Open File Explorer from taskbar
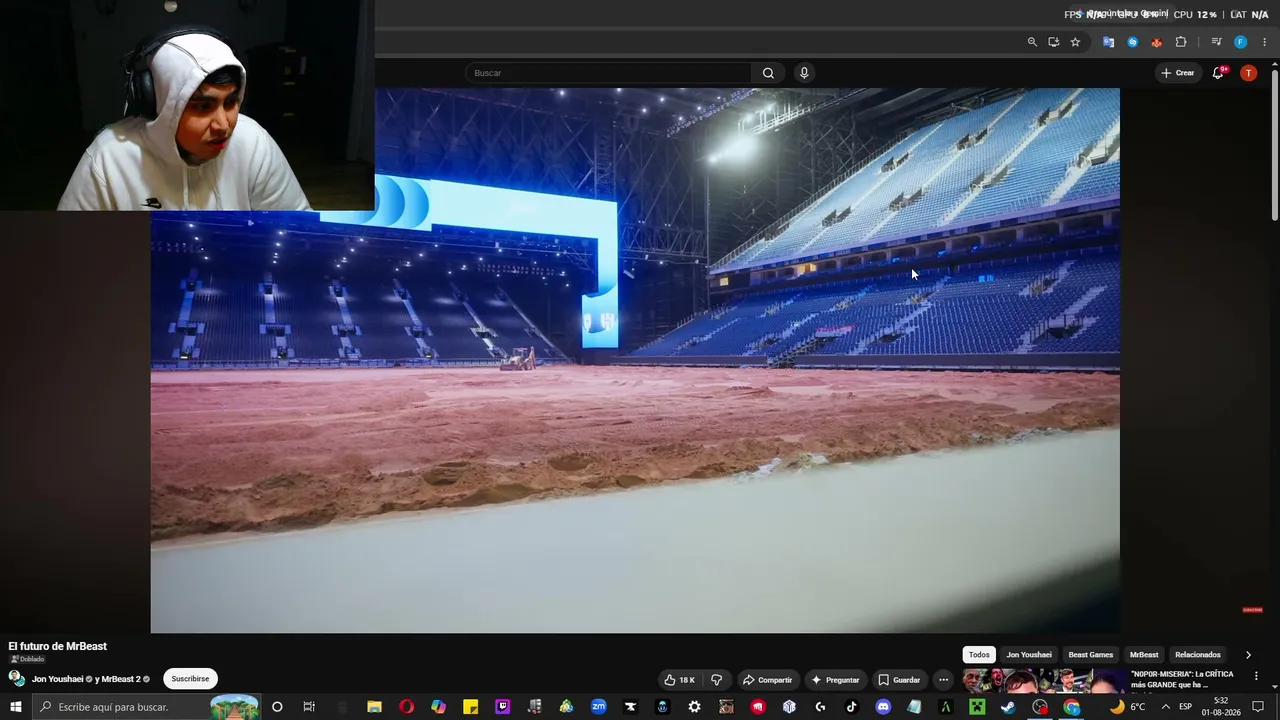Image resolution: width=1280 pixels, height=720 pixels. point(374,707)
